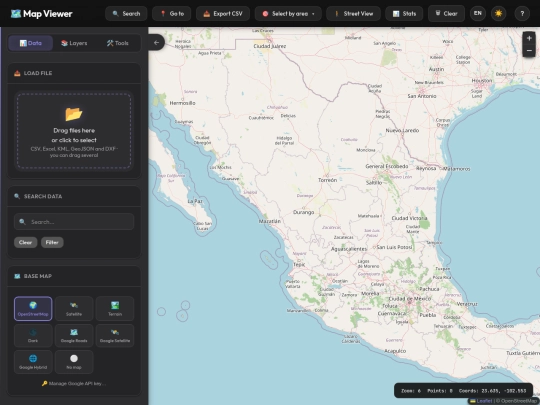
Task: Click the Map Viewer logo icon
Action: pyautogui.click(x=15, y=14)
